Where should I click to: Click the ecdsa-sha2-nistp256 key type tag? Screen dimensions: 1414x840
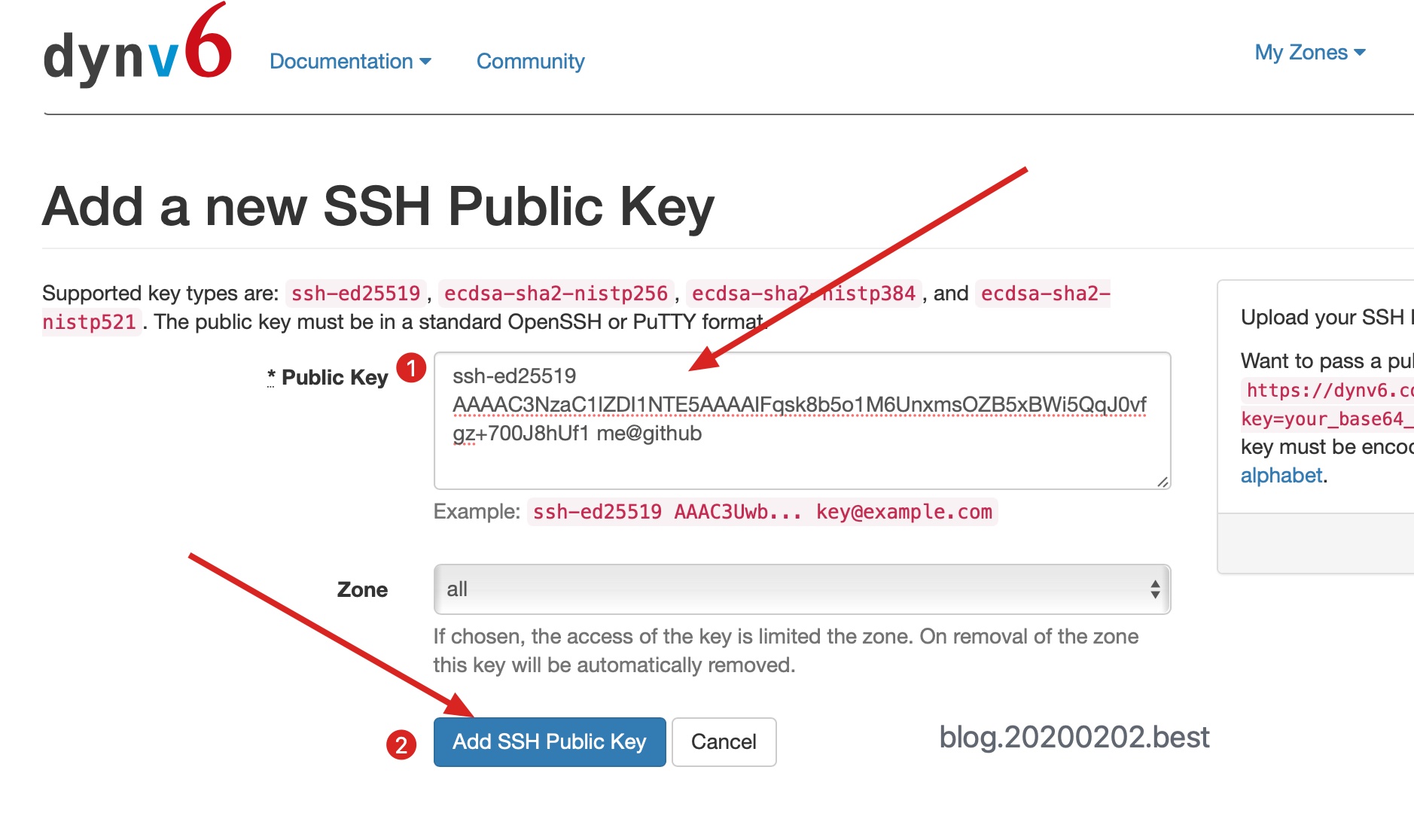point(556,294)
